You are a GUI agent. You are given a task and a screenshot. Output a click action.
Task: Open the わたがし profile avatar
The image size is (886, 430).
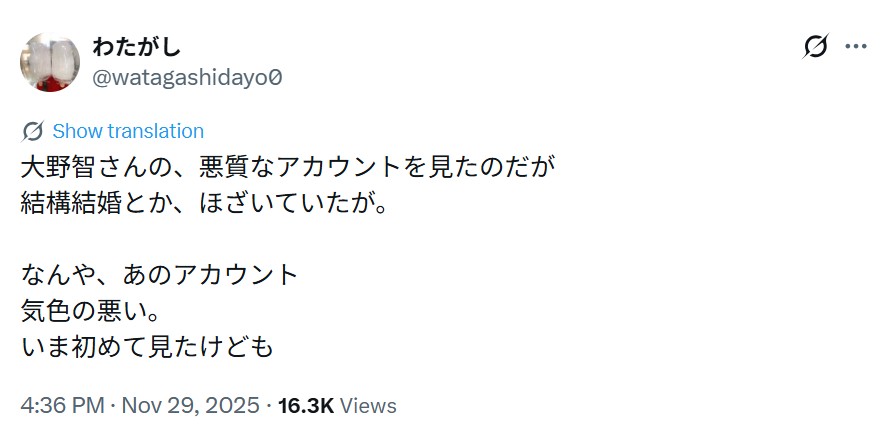click(50, 62)
